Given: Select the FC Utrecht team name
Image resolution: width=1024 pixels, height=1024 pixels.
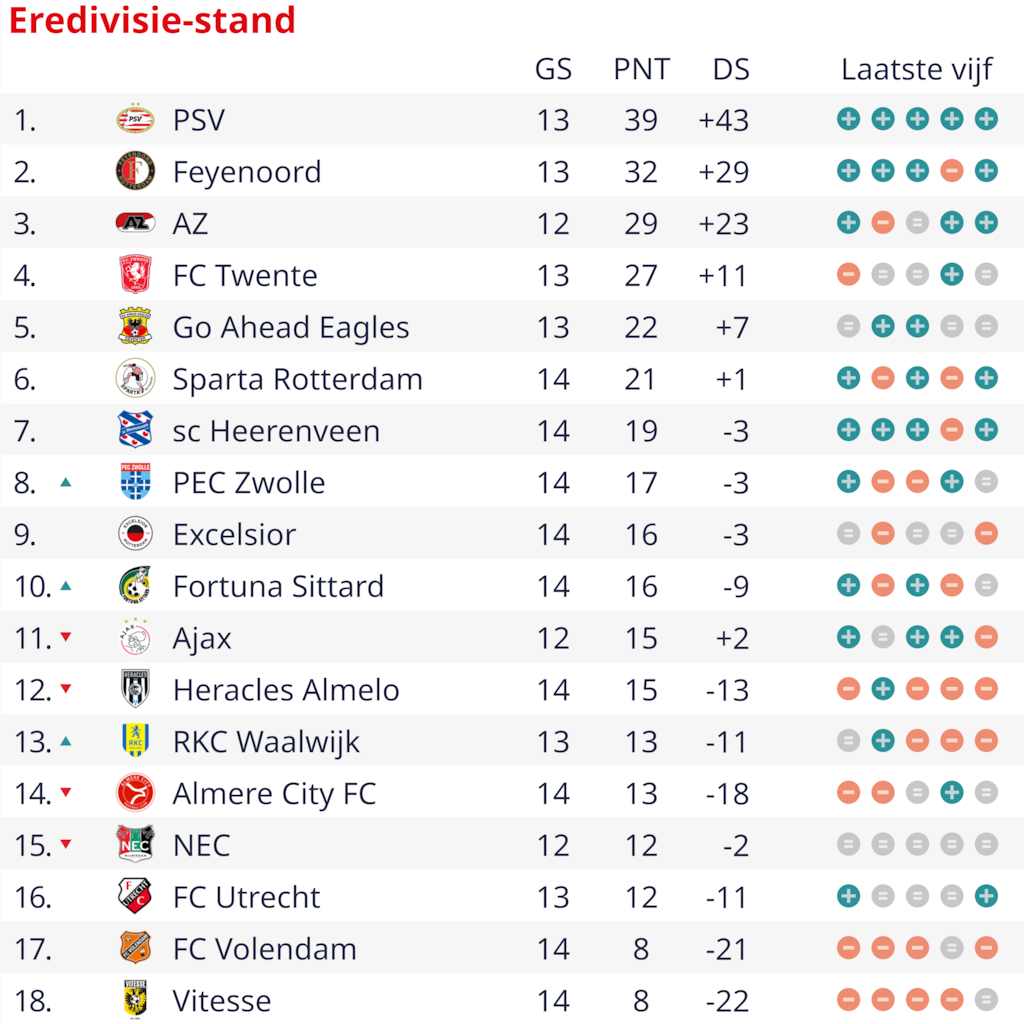Looking at the screenshot, I should coord(246,897).
